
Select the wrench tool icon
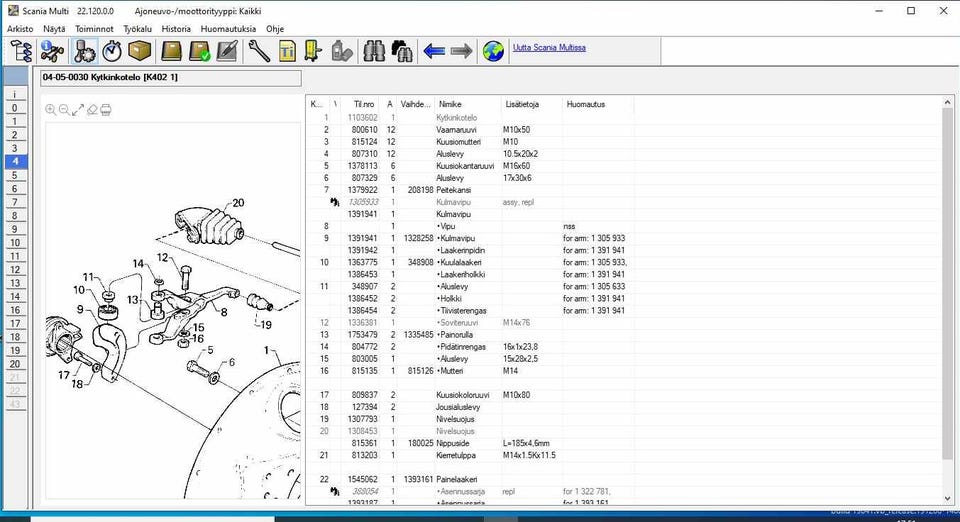point(259,51)
